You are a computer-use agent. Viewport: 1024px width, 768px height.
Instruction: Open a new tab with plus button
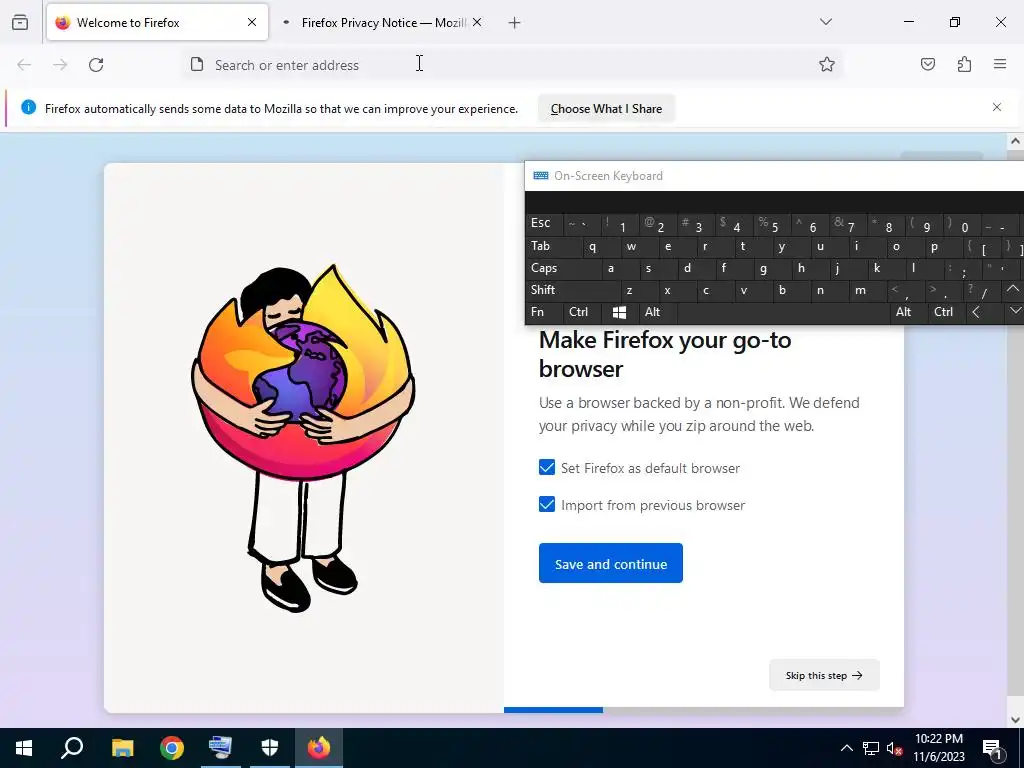pos(515,23)
